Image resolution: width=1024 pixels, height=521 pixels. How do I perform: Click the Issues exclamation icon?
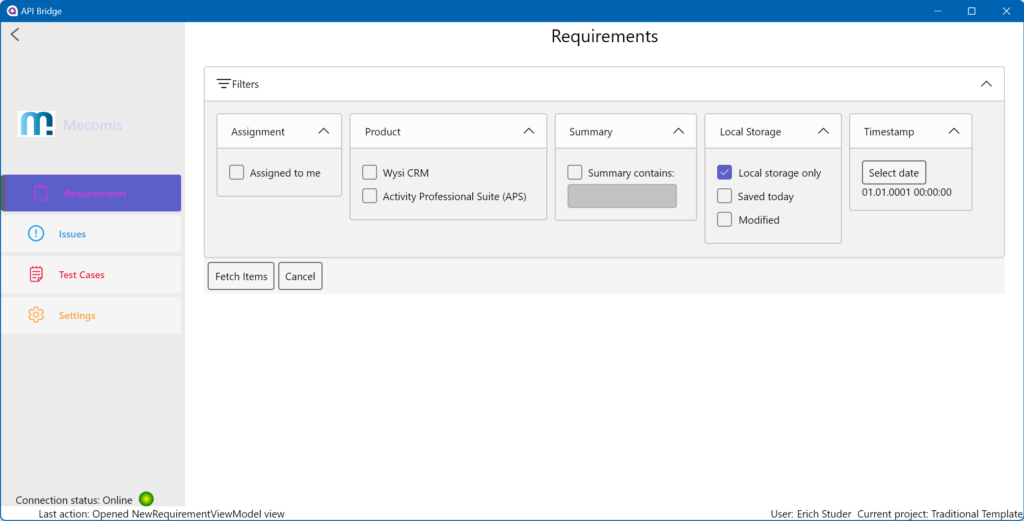pyautogui.click(x=36, y=234)
